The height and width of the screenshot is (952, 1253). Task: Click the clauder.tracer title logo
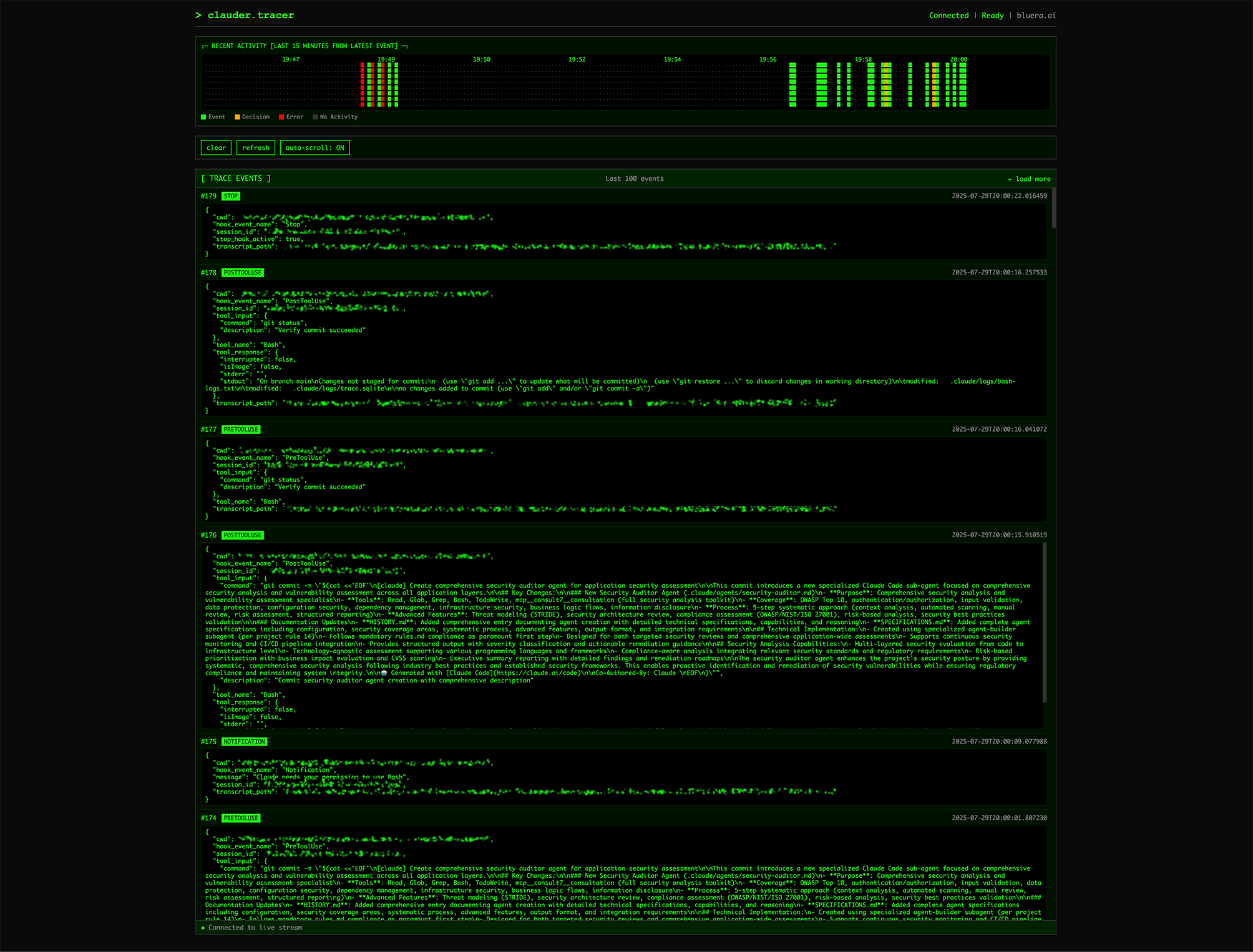[x=250, y=15]
